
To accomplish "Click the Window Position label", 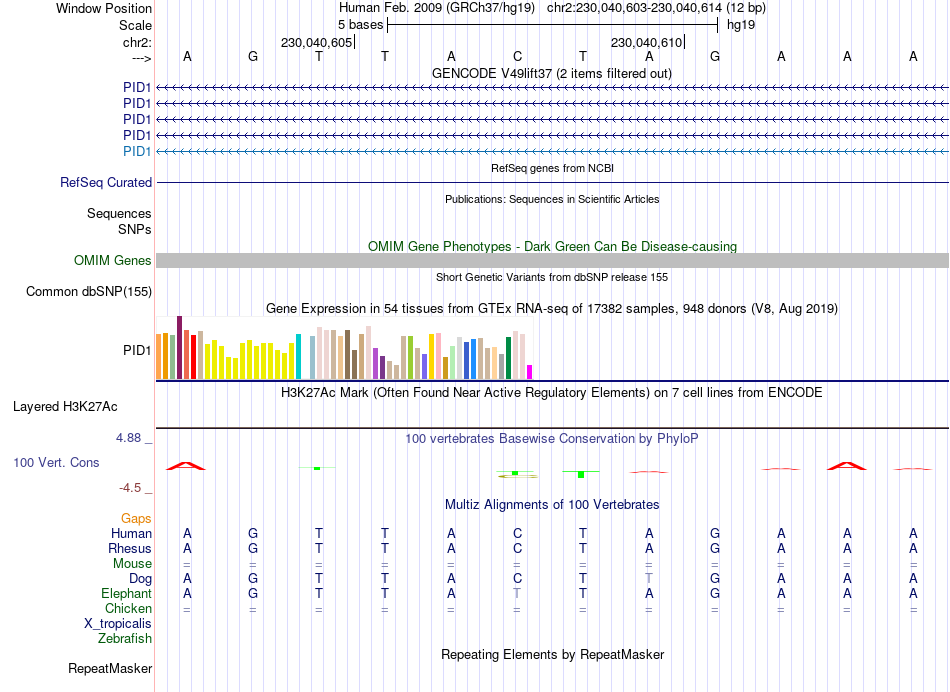I will pyautogui.click(x=104, y=8).
